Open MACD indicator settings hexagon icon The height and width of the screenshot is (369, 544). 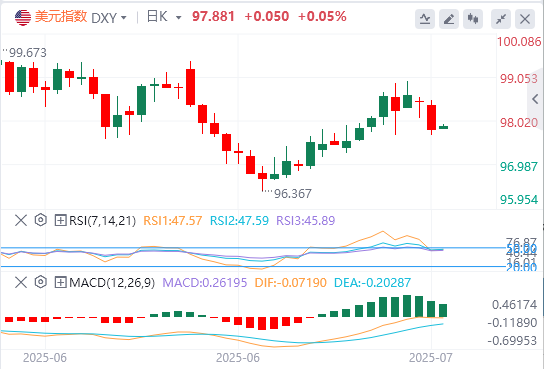coord(41,282)
